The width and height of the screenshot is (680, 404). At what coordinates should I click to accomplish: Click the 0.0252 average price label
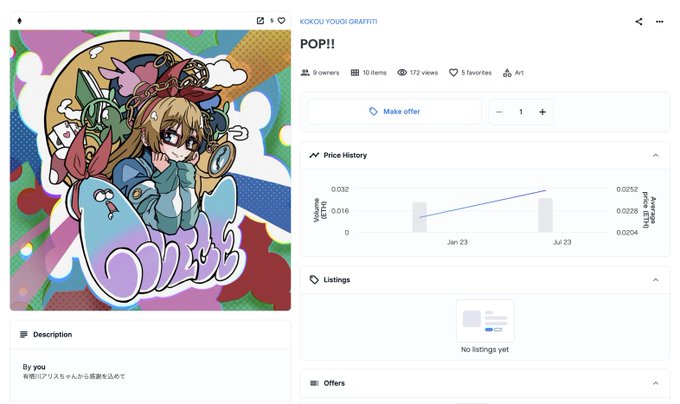coord(627,189)
